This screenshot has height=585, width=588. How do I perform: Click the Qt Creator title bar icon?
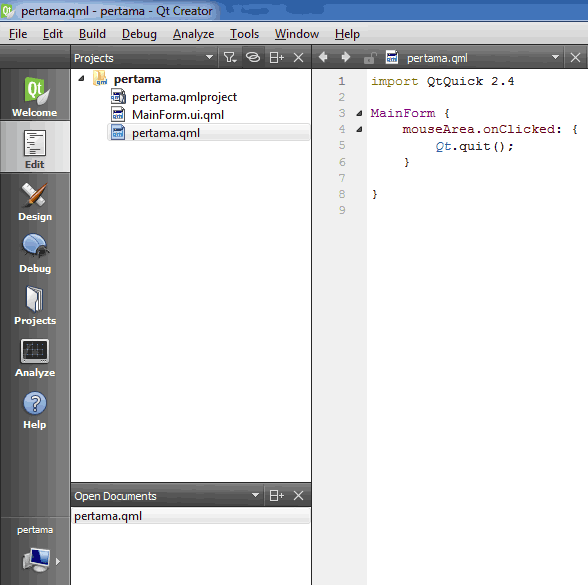click(8, 11)
